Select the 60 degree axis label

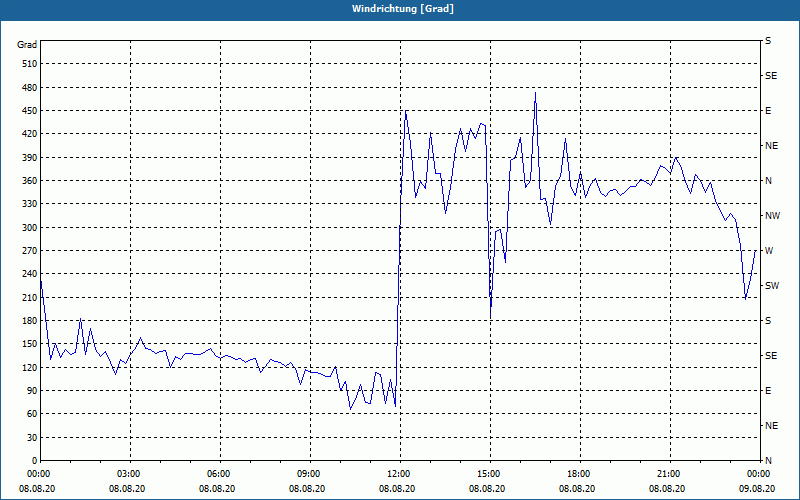(32, 414)
